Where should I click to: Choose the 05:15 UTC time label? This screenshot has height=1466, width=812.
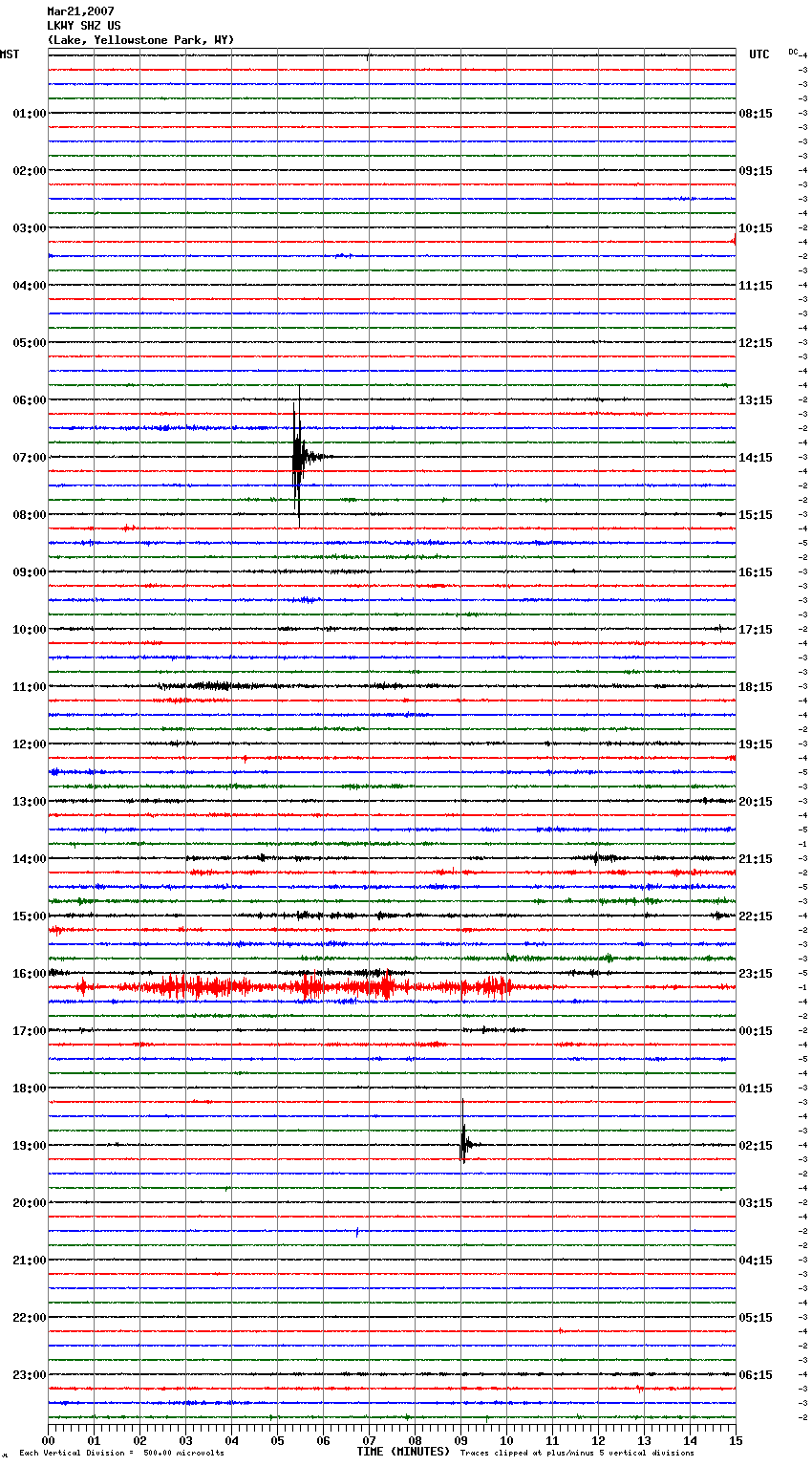click(x=756, y=1318)
